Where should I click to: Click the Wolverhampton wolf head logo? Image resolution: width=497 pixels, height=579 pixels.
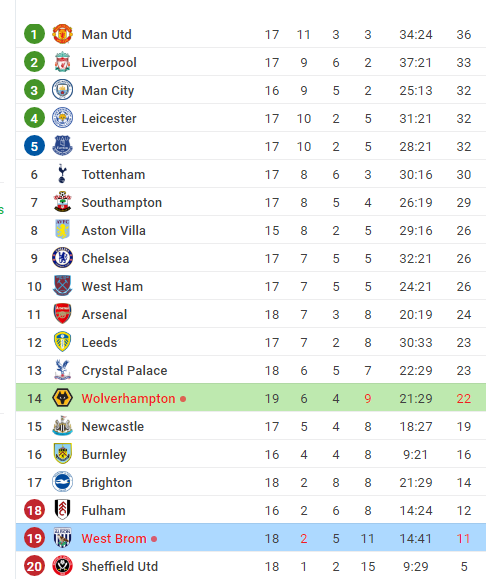(62, 398)
